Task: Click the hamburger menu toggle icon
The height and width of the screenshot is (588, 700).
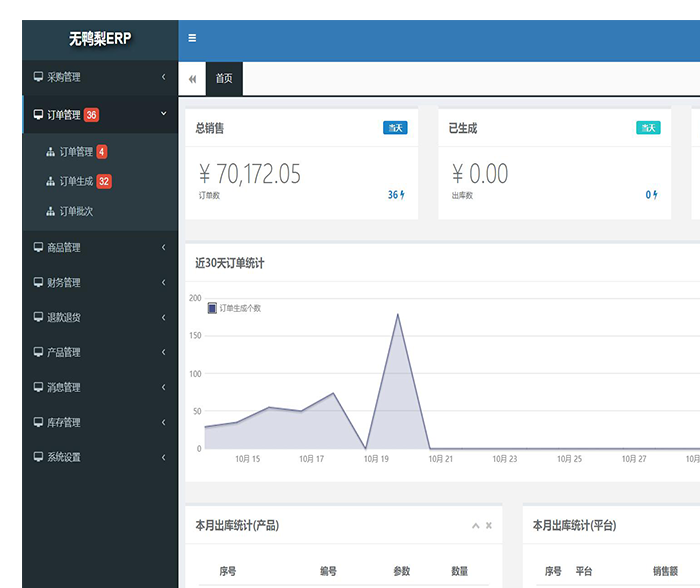Action: point(192,39)
